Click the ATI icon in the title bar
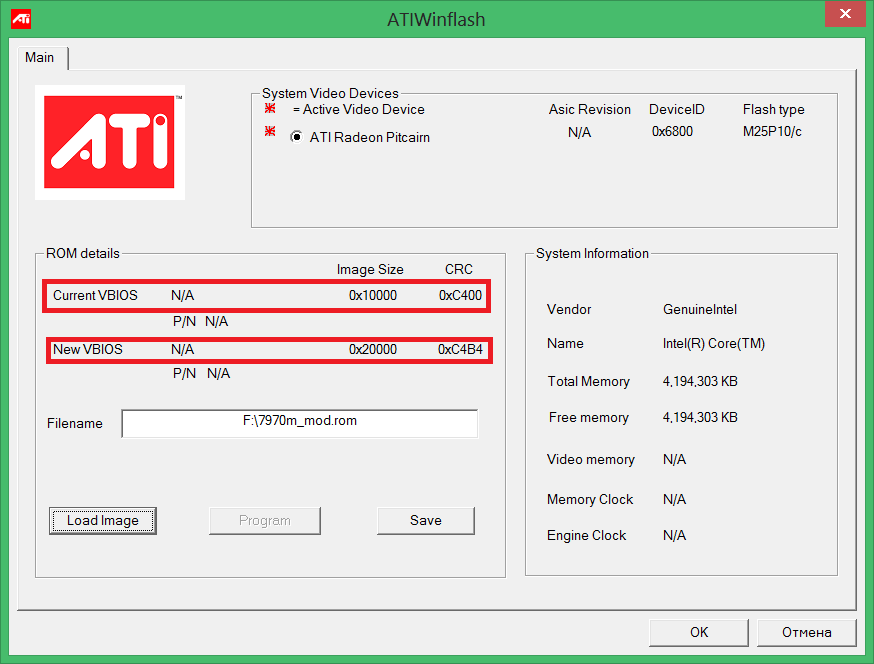Image resolution: width=874 pixels, height=664 pixels. coord(21,19)
